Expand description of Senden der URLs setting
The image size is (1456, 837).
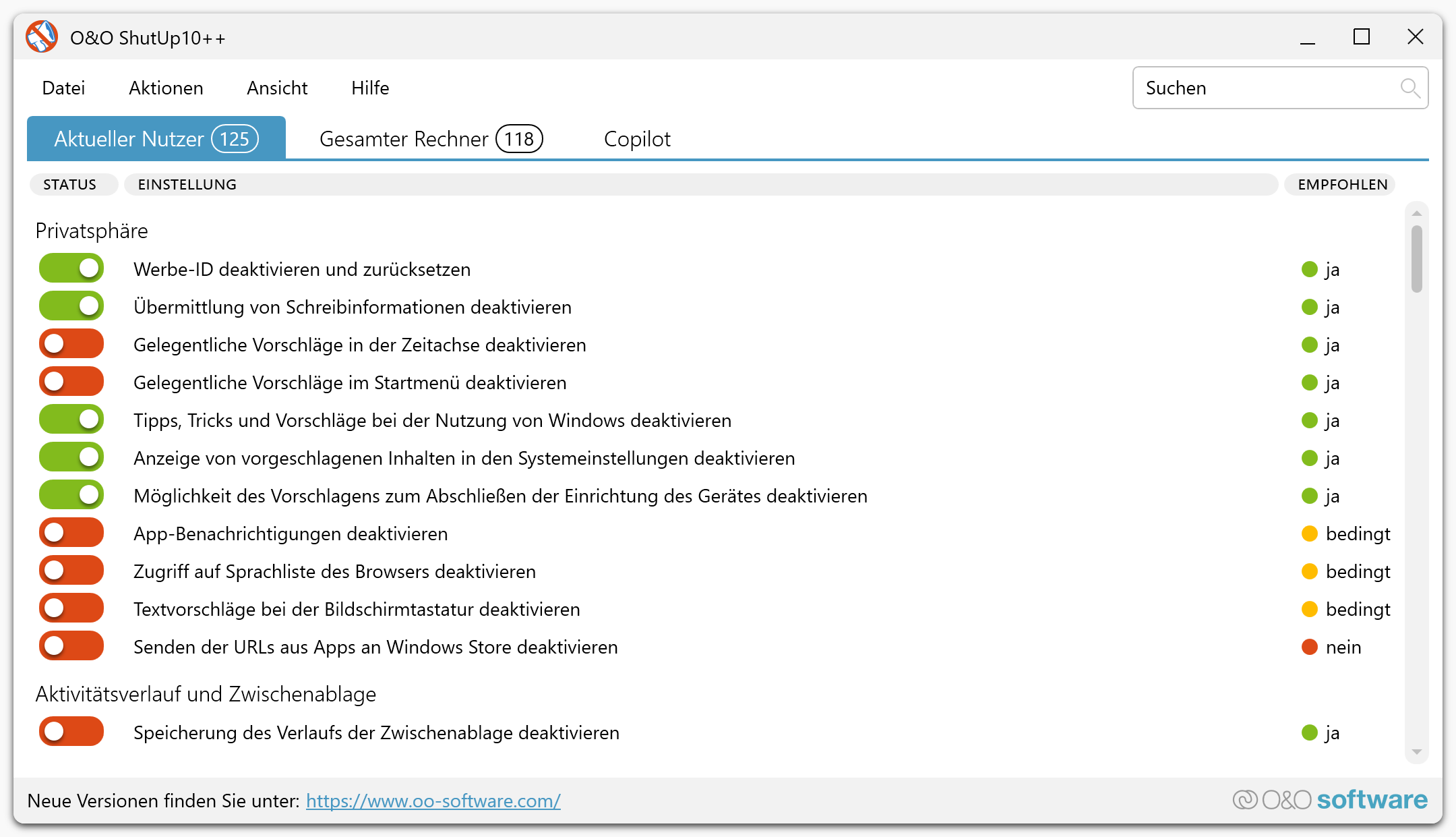point(375,647)
